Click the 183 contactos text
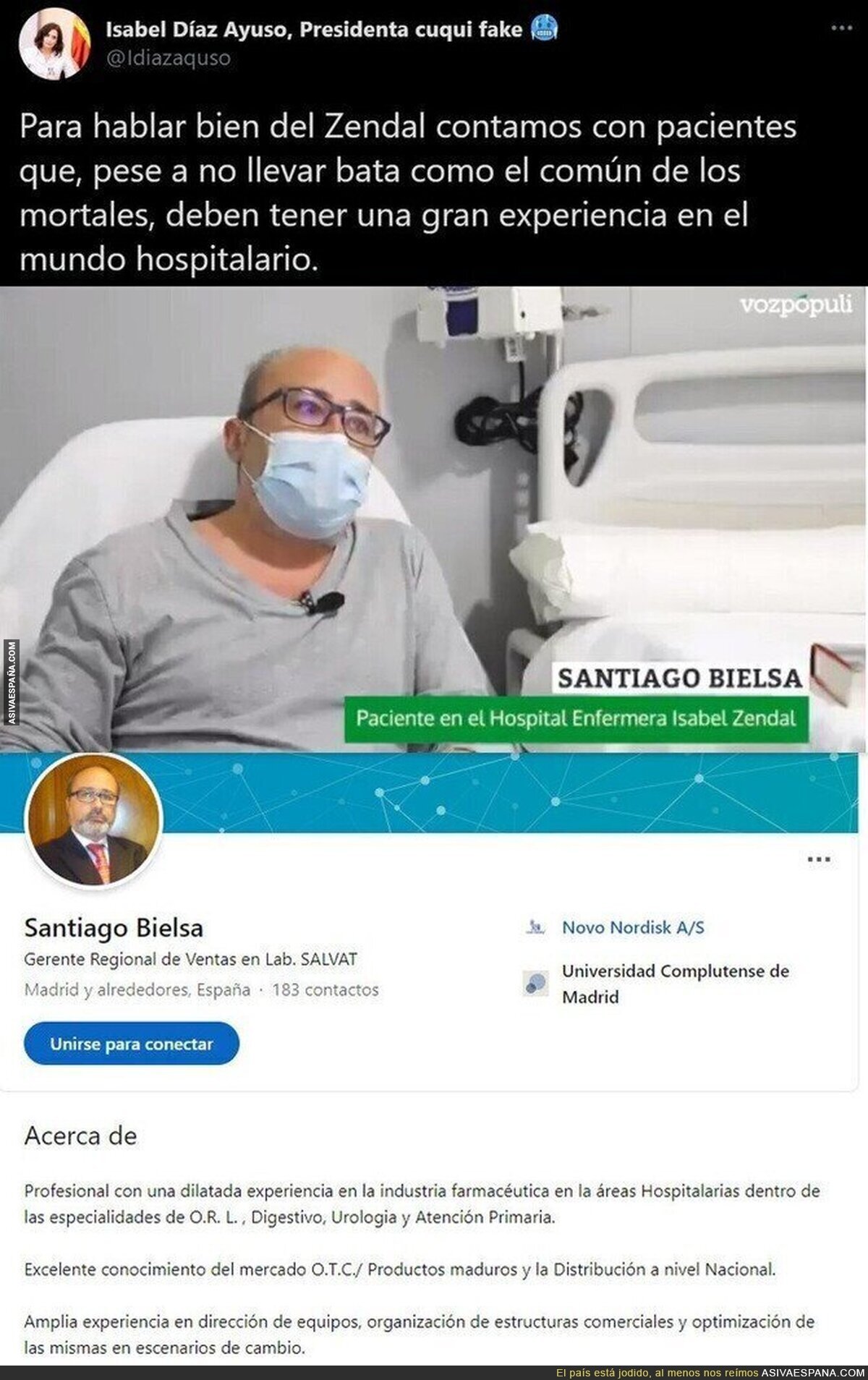The height and width of the screenshot is (1380, 868). tap(325, 989)
